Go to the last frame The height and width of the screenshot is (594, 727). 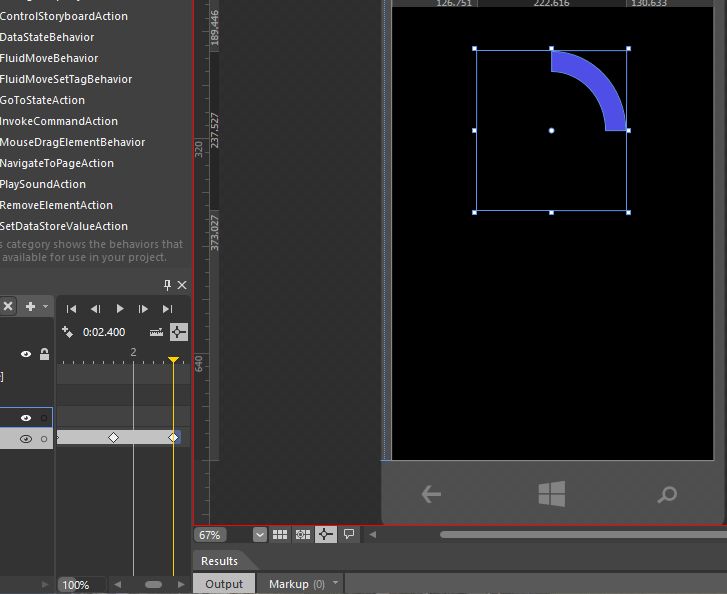tap(167, 309)
